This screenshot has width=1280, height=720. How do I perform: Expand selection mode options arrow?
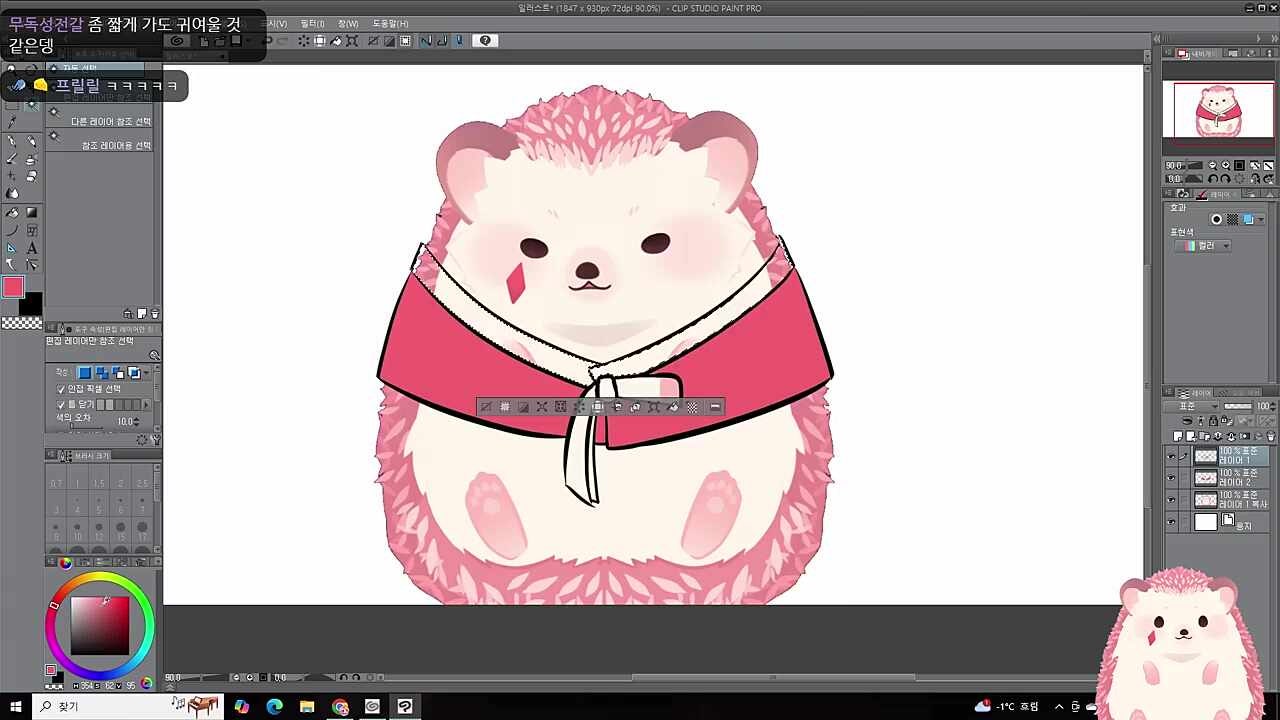point(147,373)
